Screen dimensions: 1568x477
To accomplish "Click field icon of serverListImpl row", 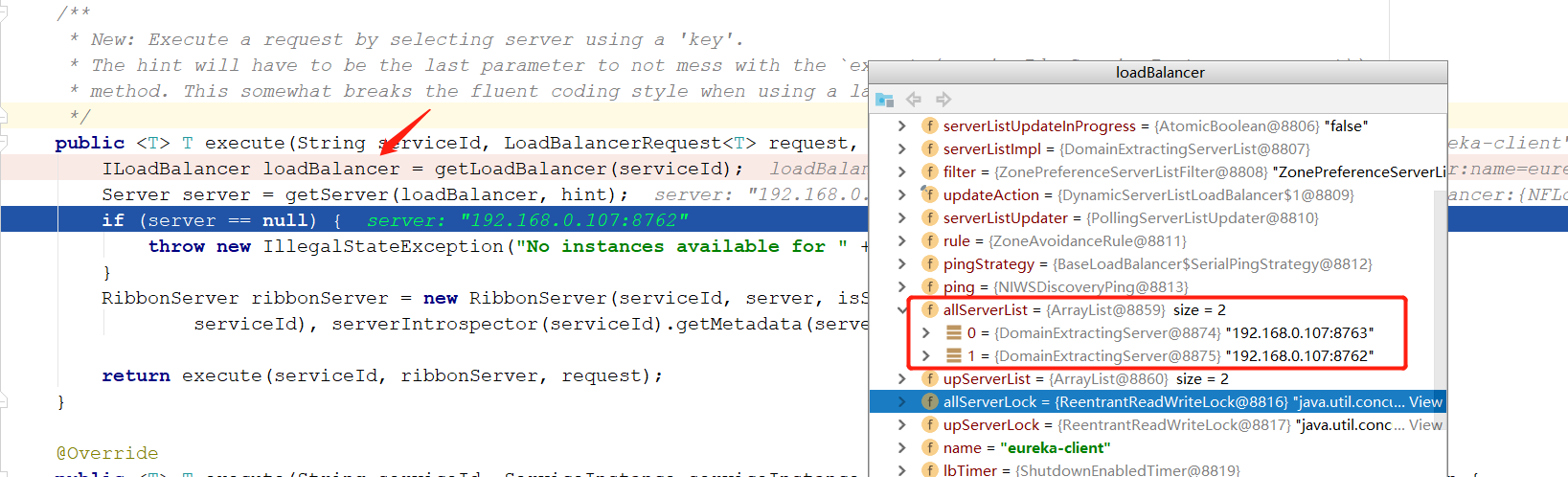I will (x=929, y=148).
